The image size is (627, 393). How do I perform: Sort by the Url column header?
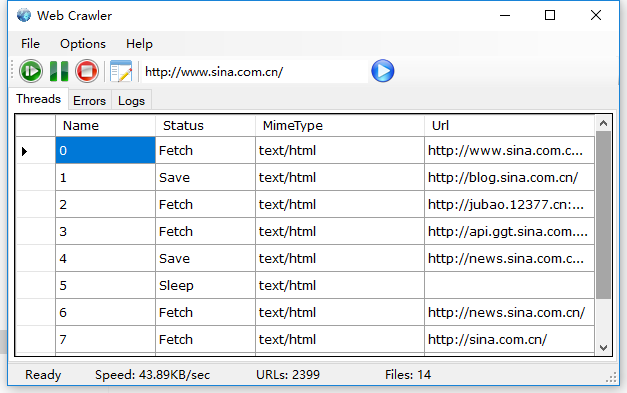(x=509, y=126)
